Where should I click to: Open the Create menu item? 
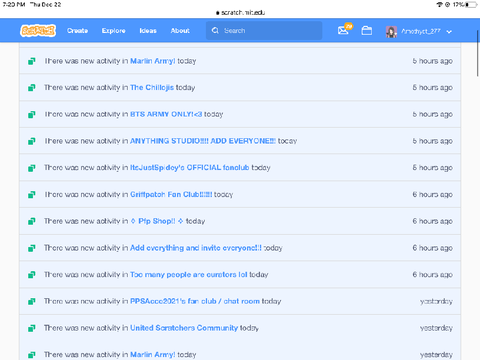[x=77, y=31]
